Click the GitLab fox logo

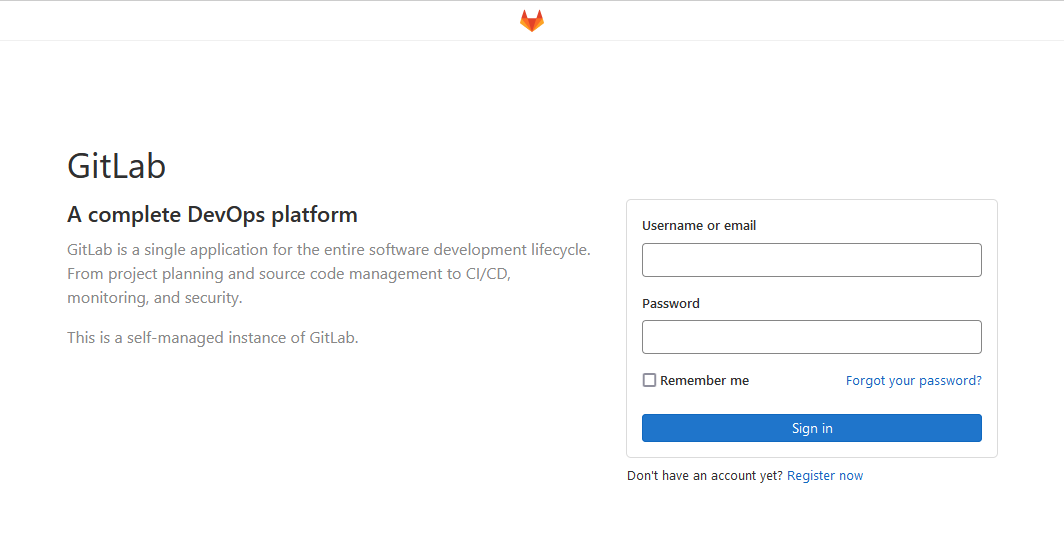[532, 20]
